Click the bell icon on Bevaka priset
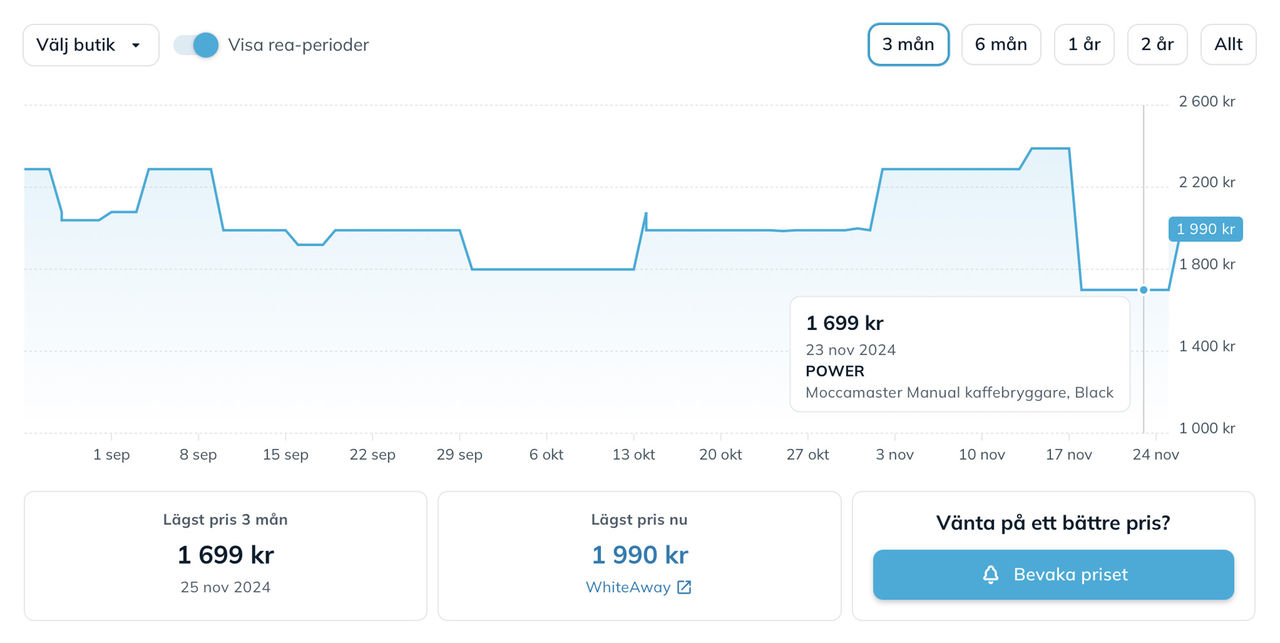 (x=991, y=575)
